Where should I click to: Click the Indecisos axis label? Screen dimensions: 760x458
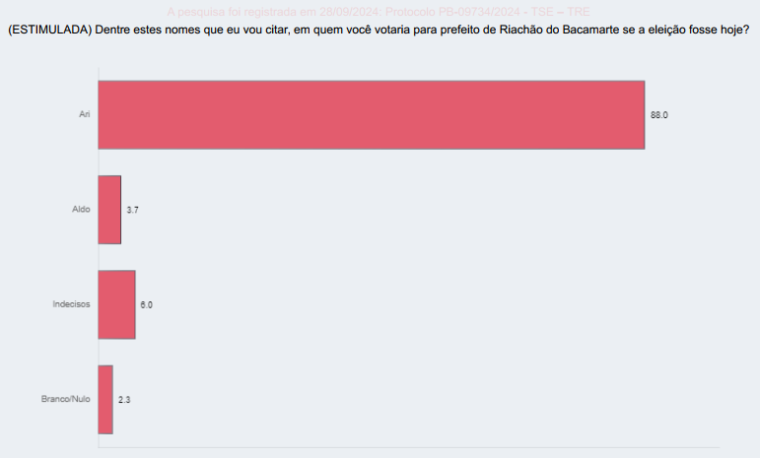(x=71, y=304)
